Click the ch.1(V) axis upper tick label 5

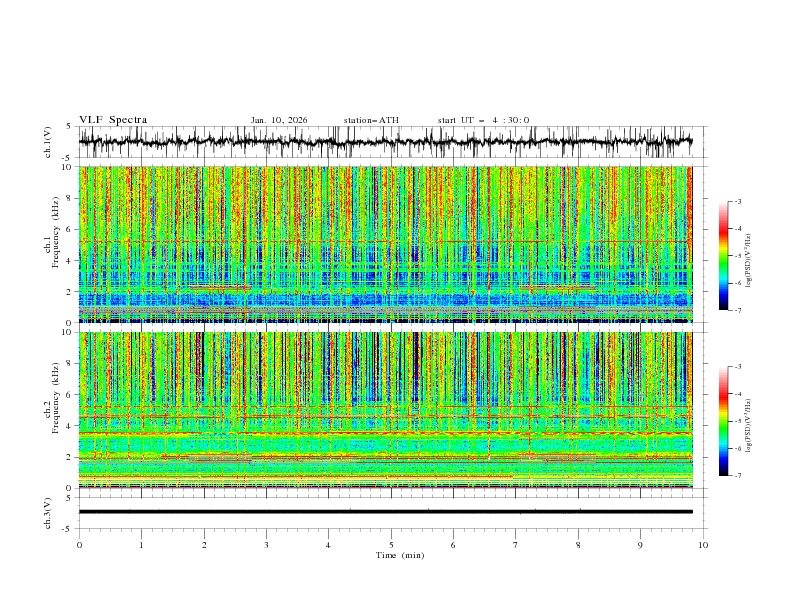[x=69, y=126]
